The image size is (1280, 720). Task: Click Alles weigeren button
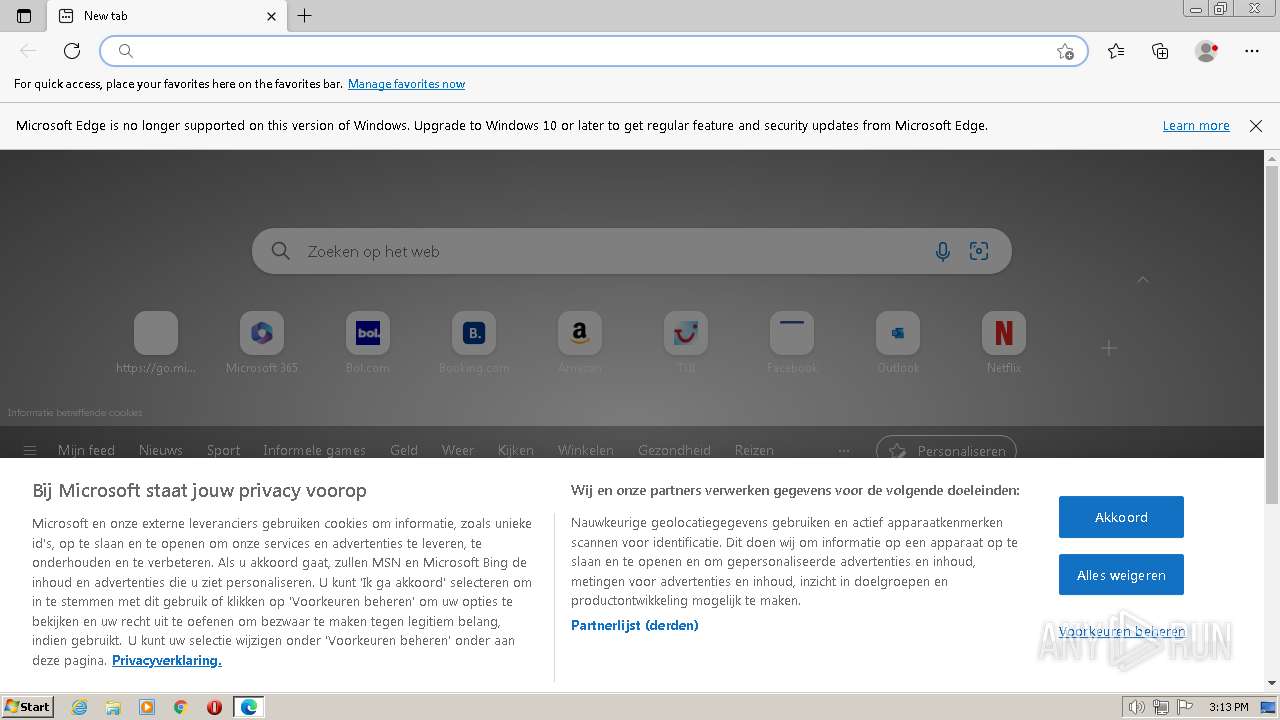1121,575
